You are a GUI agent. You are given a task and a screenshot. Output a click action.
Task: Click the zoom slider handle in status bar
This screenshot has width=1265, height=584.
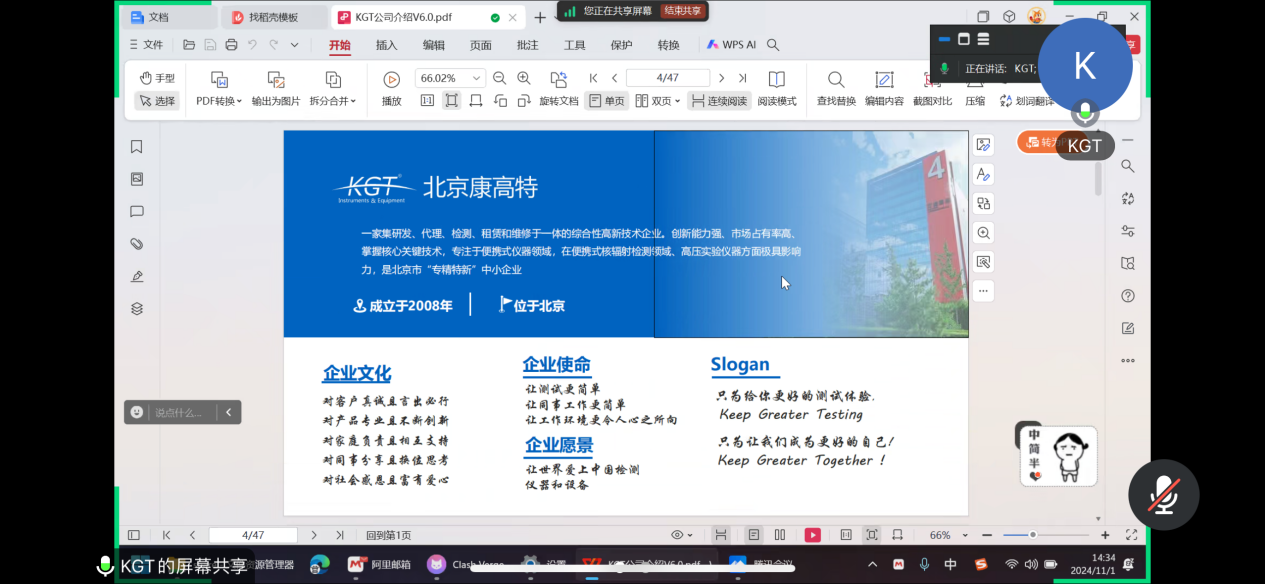(1033, 535)
